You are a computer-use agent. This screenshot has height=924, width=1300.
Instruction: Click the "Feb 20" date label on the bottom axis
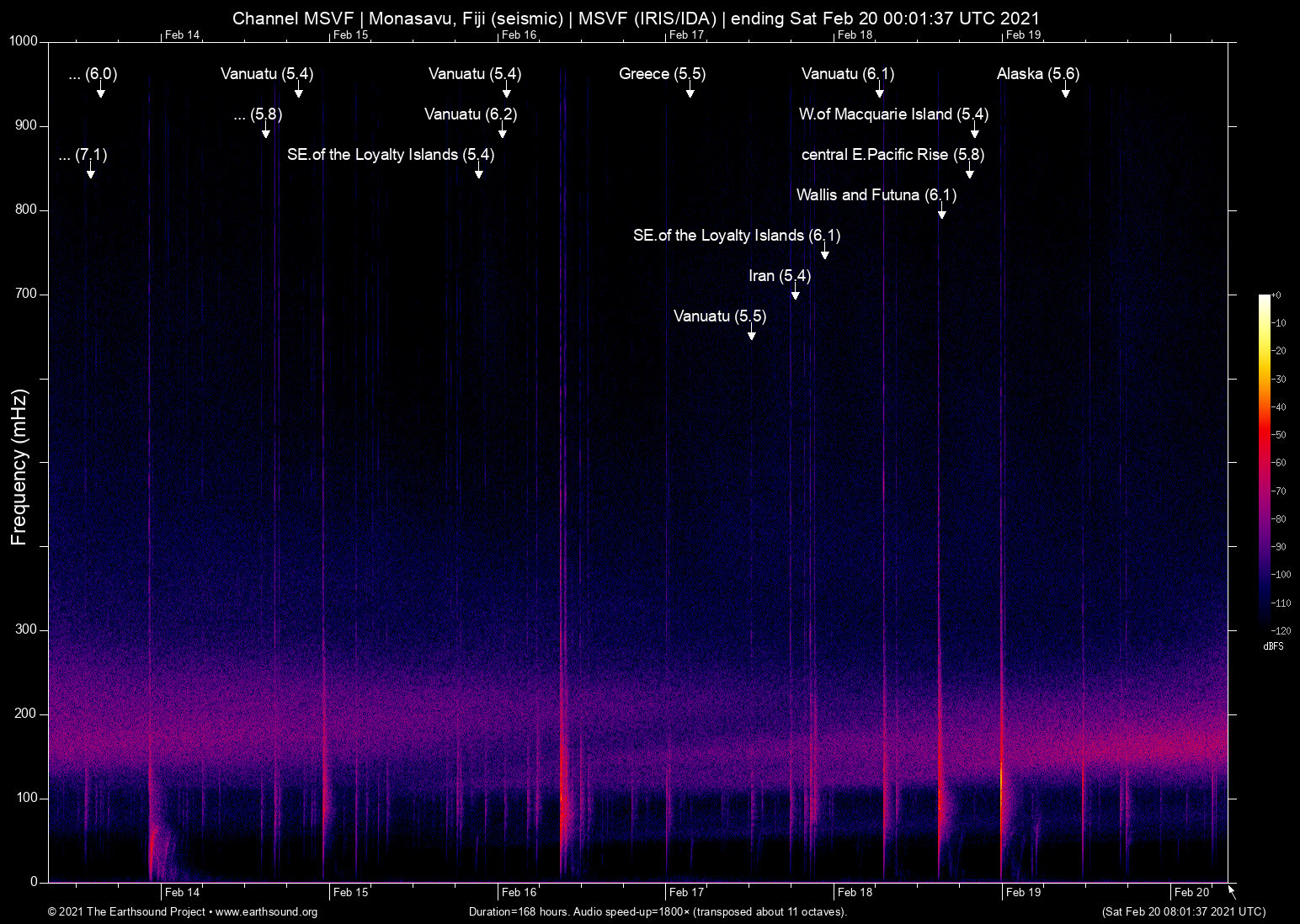pos(1191,893)
